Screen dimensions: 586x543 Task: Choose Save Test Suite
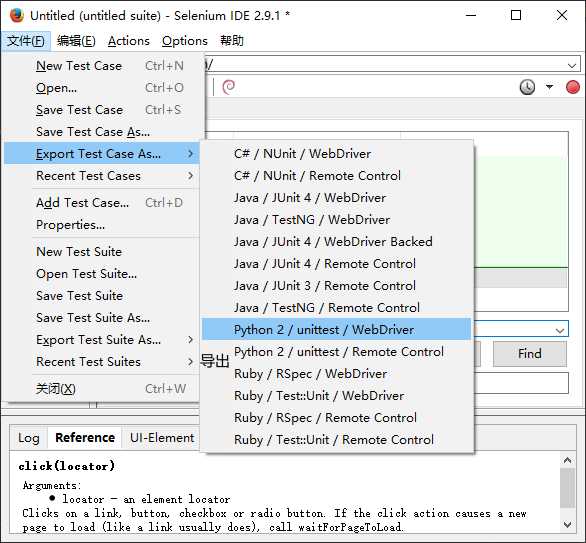click(x=102, y=296)
